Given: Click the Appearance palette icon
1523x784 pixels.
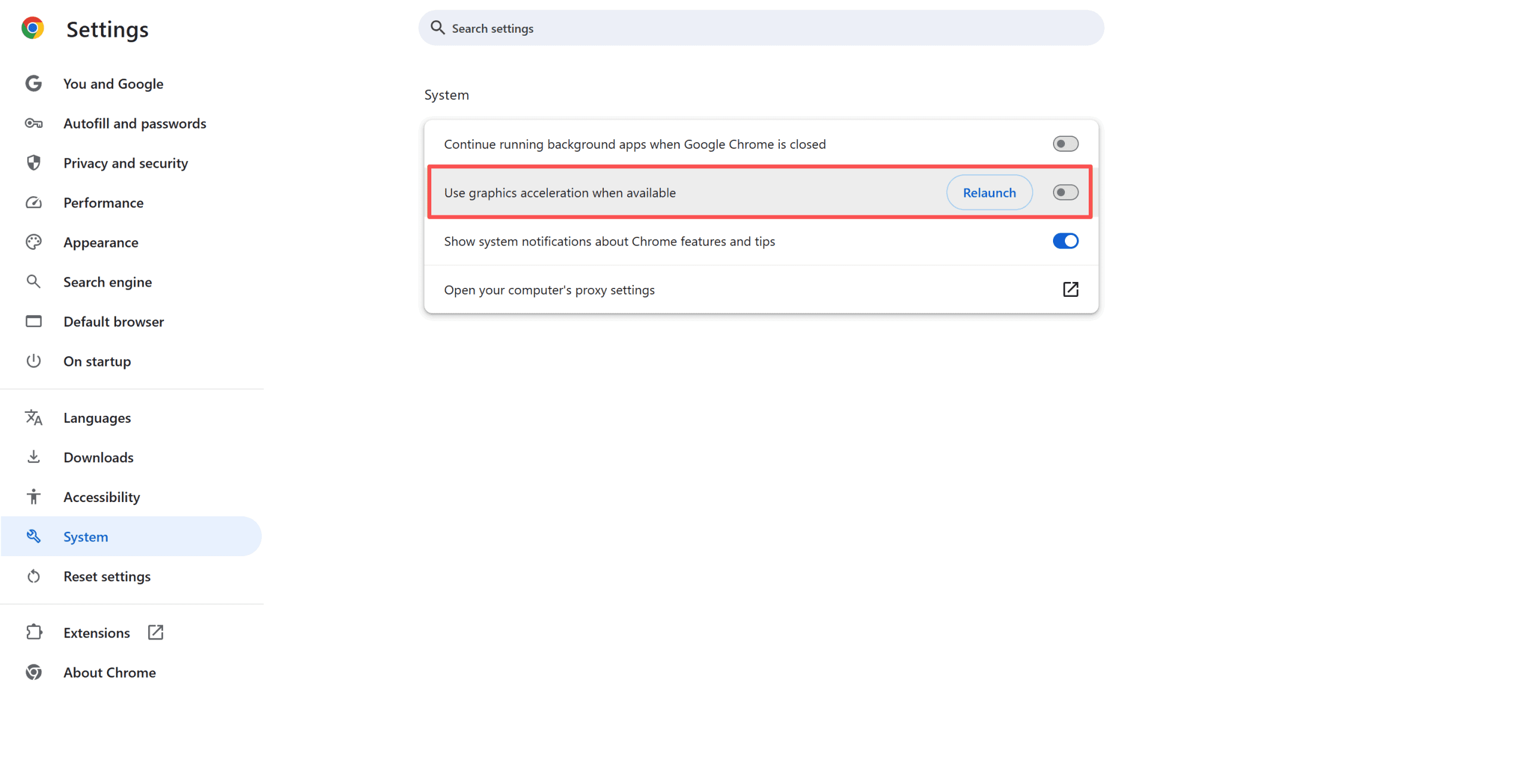Looking at the screenshot, I should pyautogui.click(x=34, y=242).
